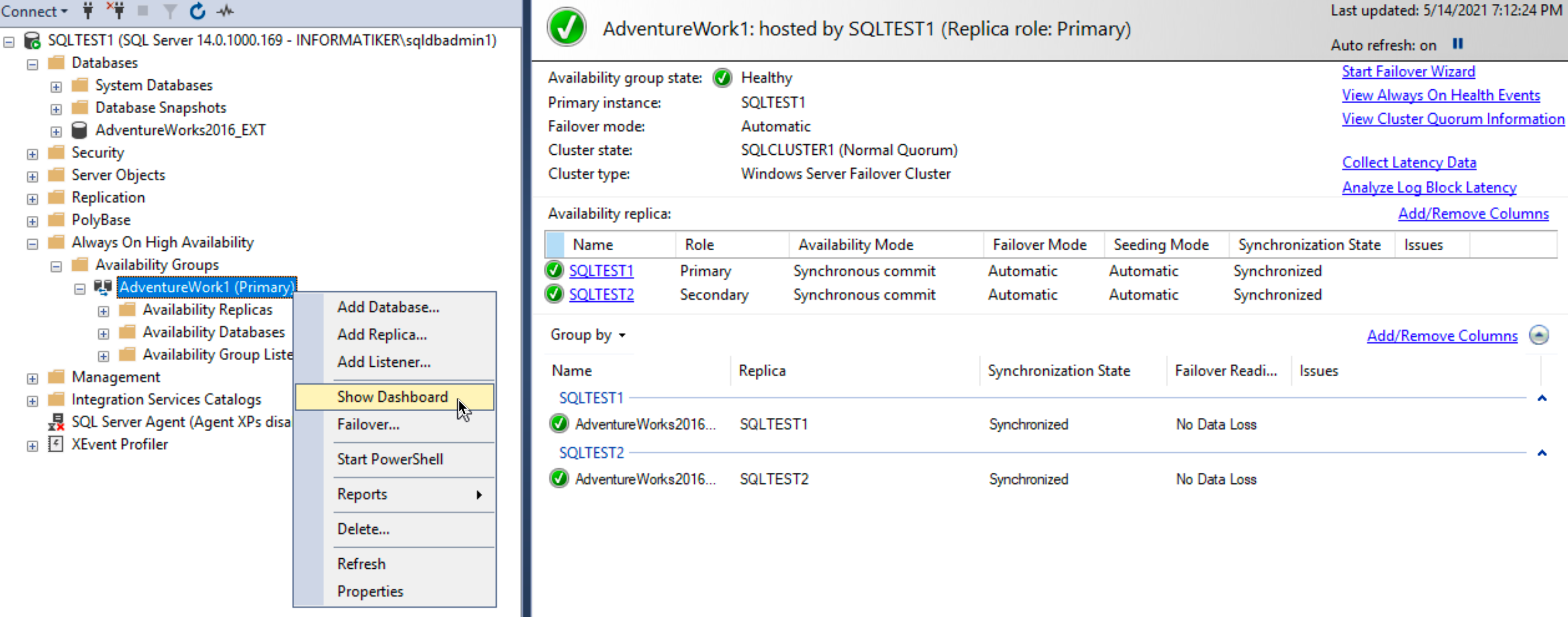Image resolution: width=1568 pixels, height=617 pixels.
Task: Collapse the SQLTEST1 group chevron in database list
Action: (x=1542, y=398)
